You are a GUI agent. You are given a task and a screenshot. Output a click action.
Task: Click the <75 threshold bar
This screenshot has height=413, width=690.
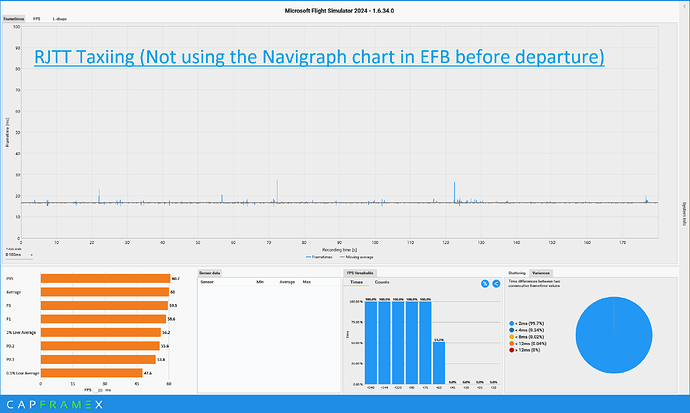coord(425,343)
